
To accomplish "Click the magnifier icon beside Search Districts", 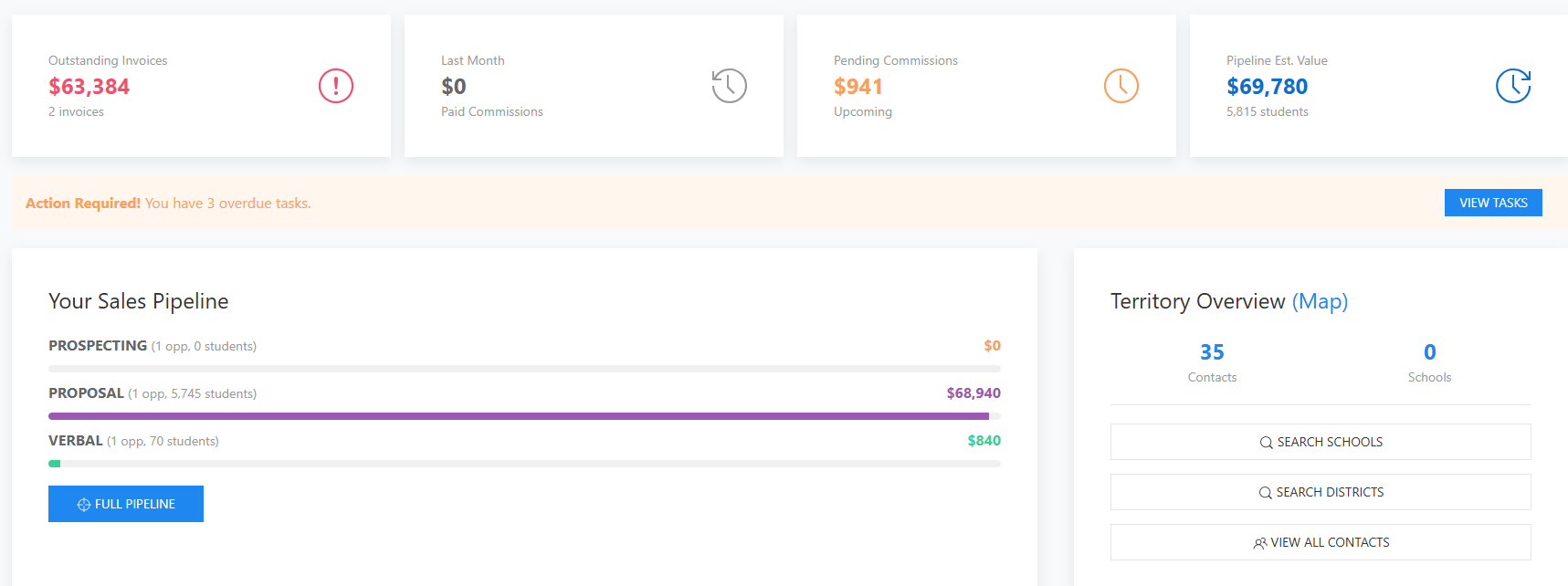I will coord(1265,493).
